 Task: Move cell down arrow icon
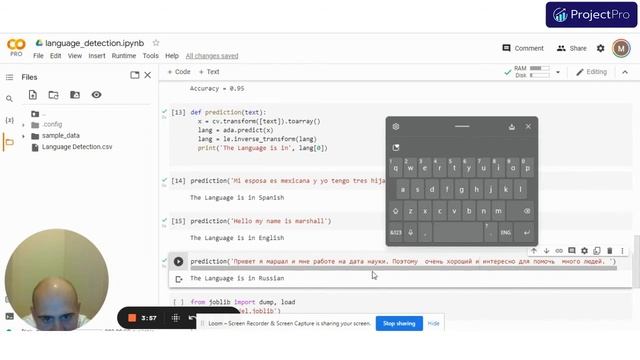546,251
